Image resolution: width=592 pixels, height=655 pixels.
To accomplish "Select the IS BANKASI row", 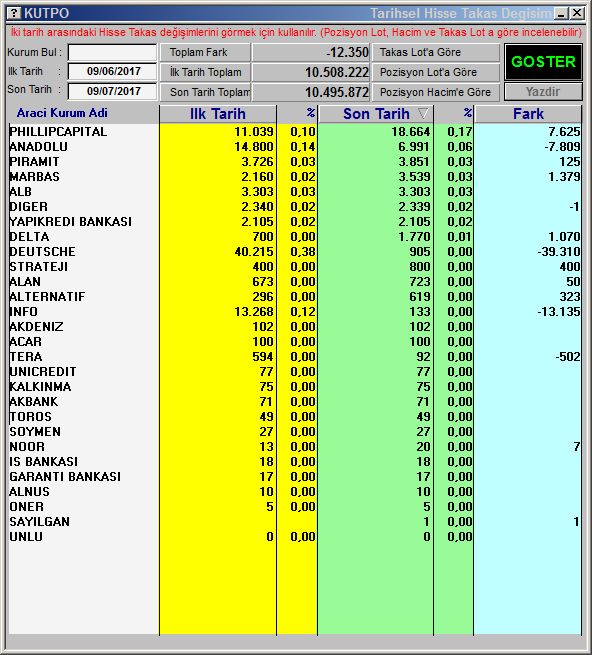I will point(295,462).
